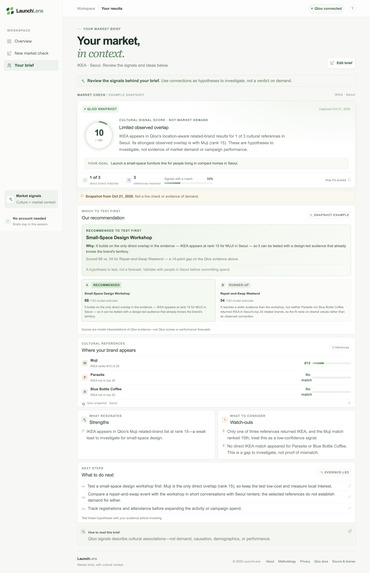The height and width of the screenshot is (573, 370).
Task: Click the Qloo Snapshot badge
Action: 100,109
